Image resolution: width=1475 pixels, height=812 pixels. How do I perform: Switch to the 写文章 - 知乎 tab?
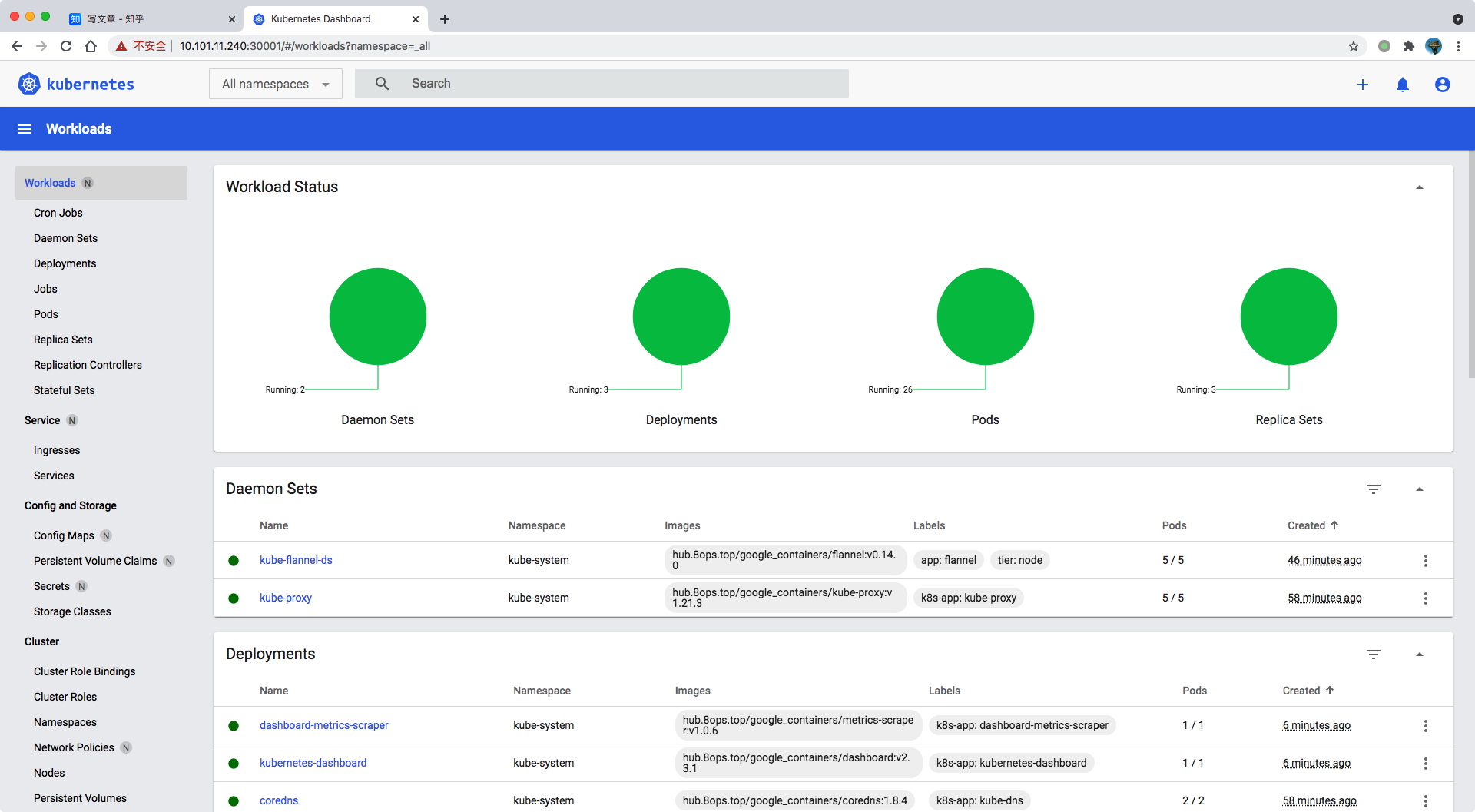click(x=152, y=19)
